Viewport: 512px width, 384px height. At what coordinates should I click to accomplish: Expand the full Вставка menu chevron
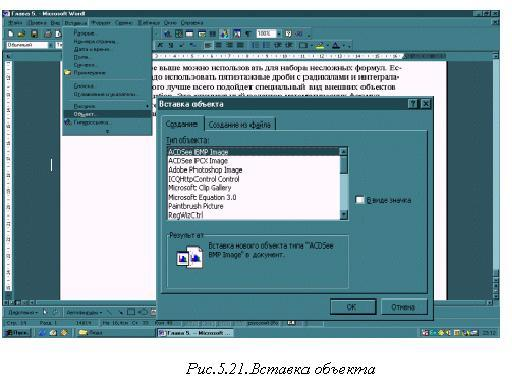(107, 132)
